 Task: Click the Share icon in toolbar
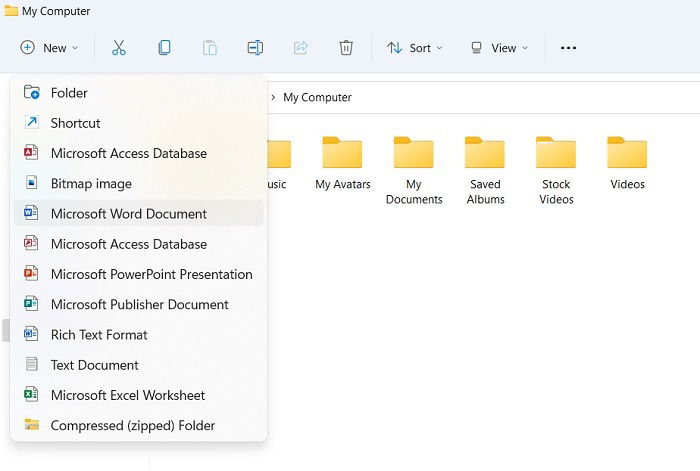point(301,48)
